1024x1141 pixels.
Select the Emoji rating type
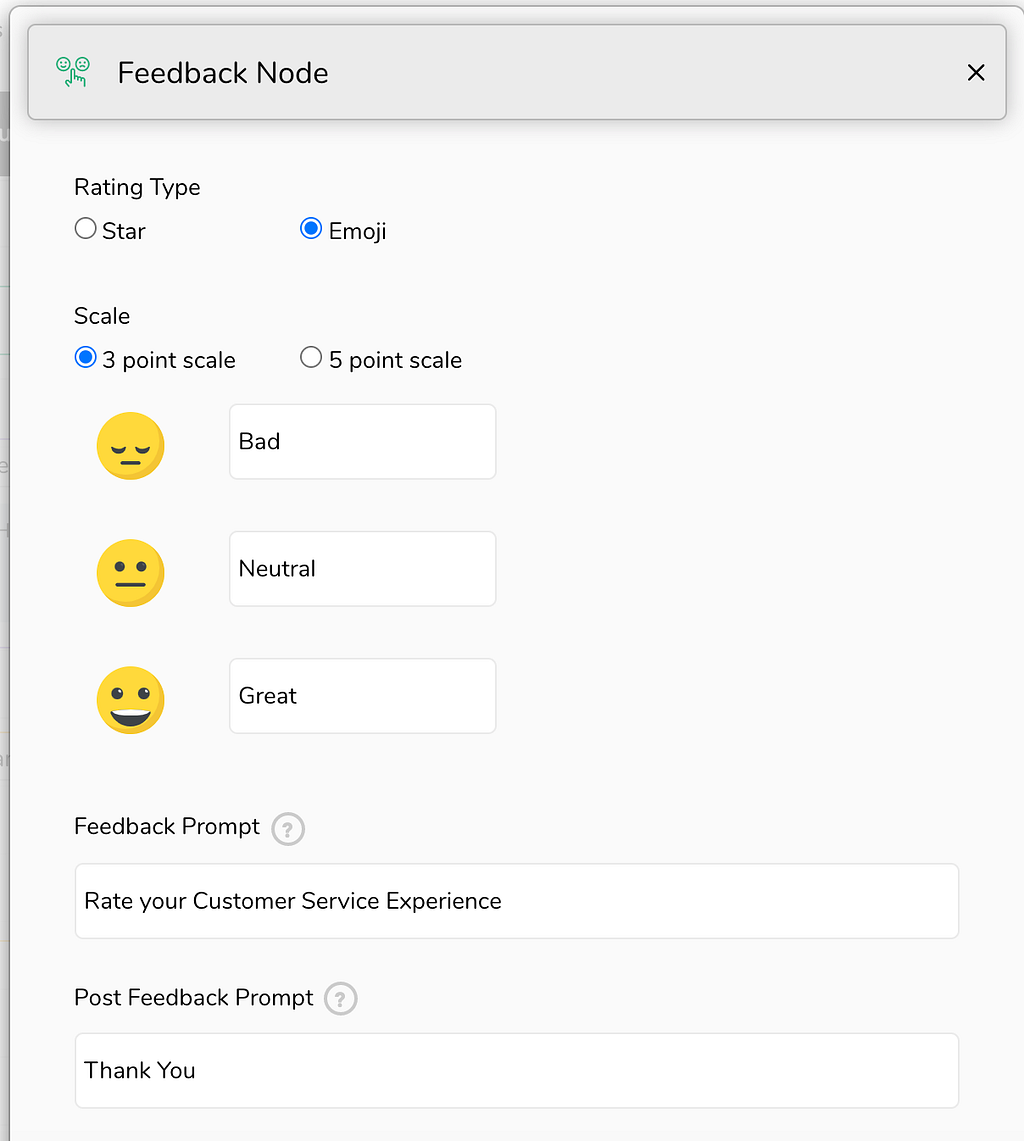(x=311, y=228)
